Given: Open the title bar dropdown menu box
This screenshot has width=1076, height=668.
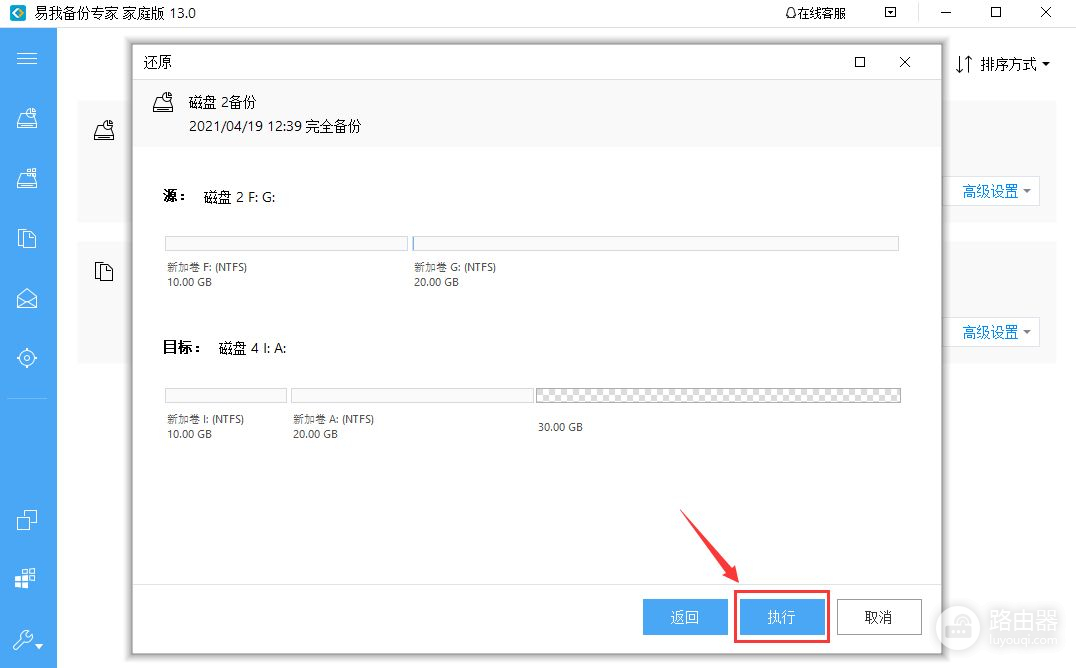Looking at the screenshot, I should 891,13.
